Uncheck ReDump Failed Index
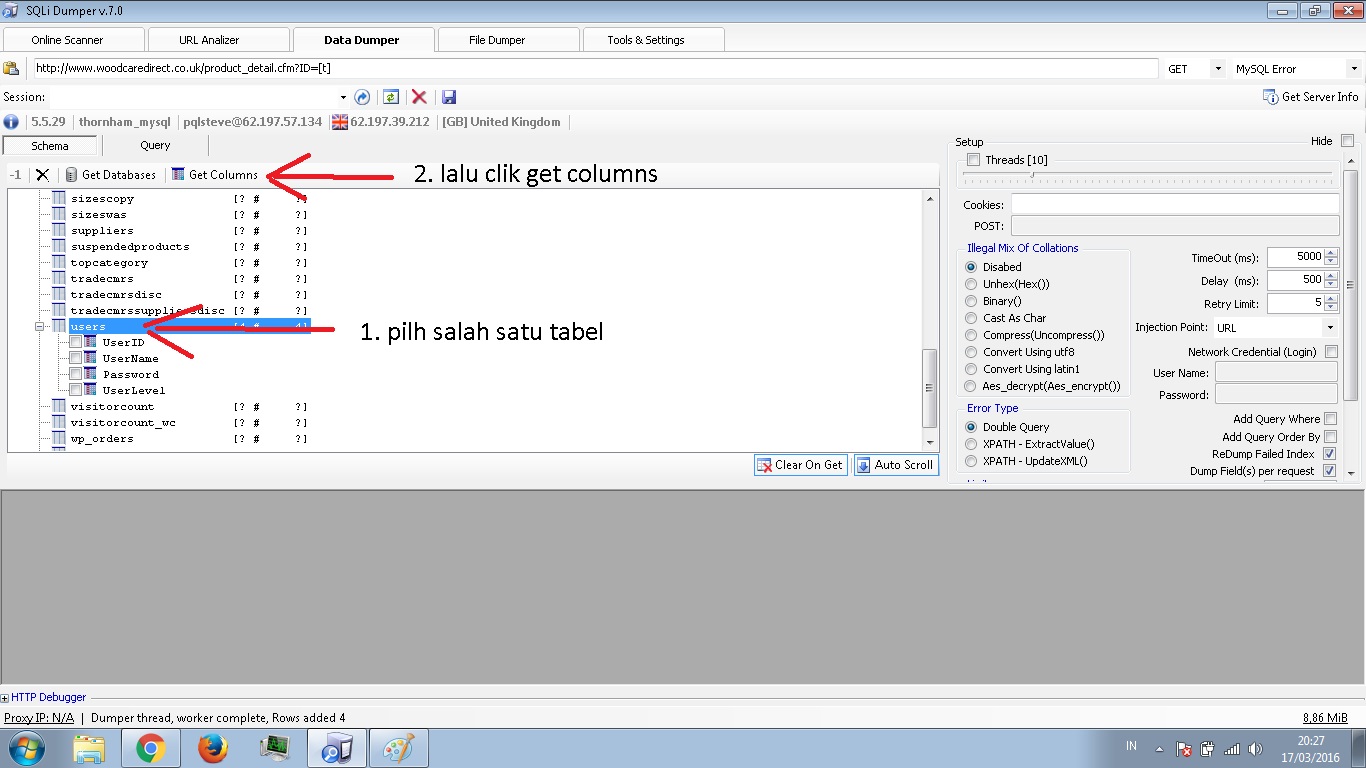 pos(1330,454)
